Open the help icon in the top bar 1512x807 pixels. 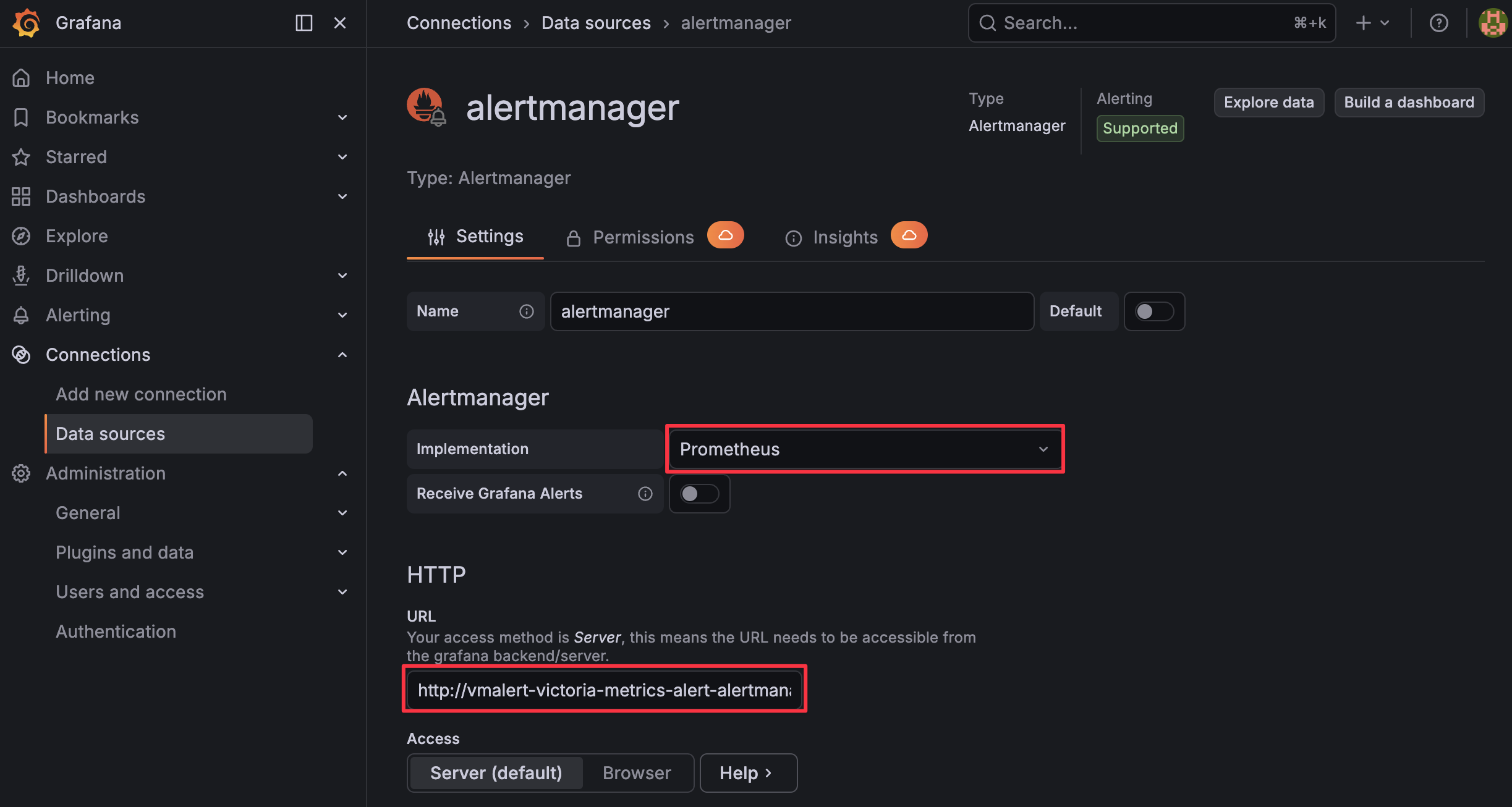pos(1439,23)
